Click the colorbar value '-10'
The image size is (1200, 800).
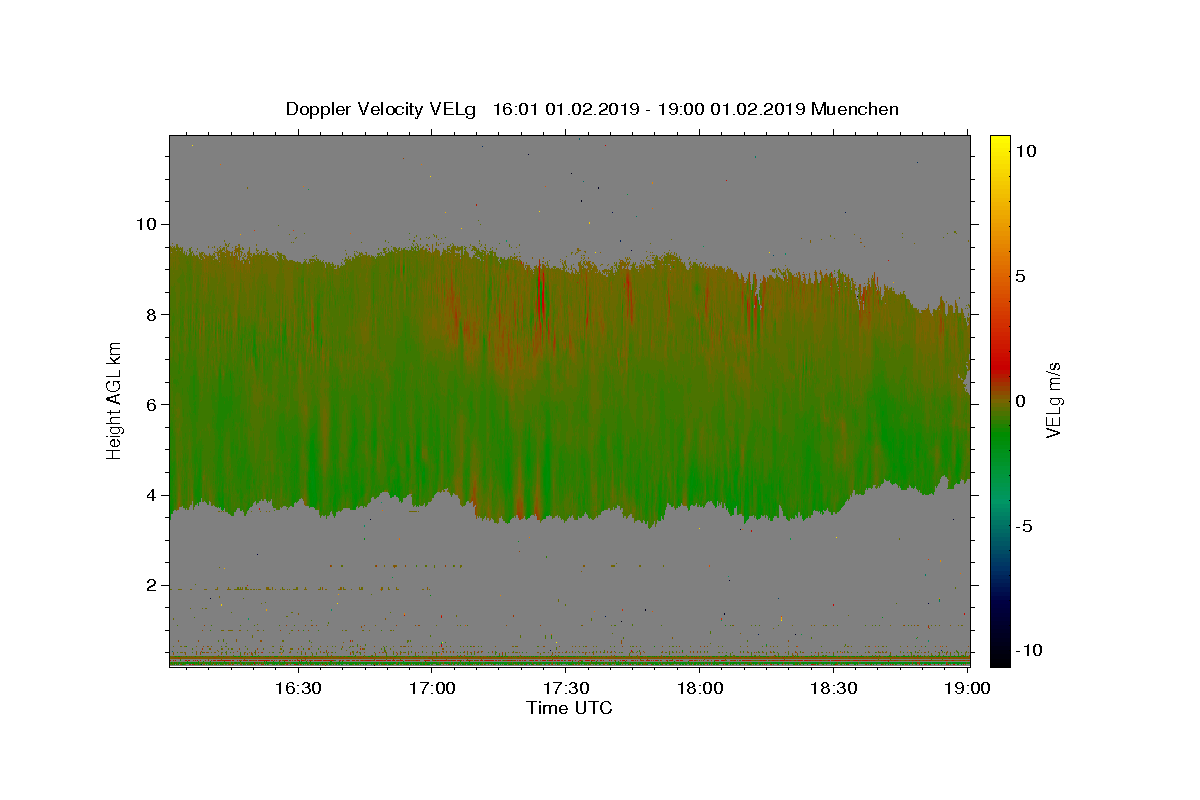point(1031,650)
